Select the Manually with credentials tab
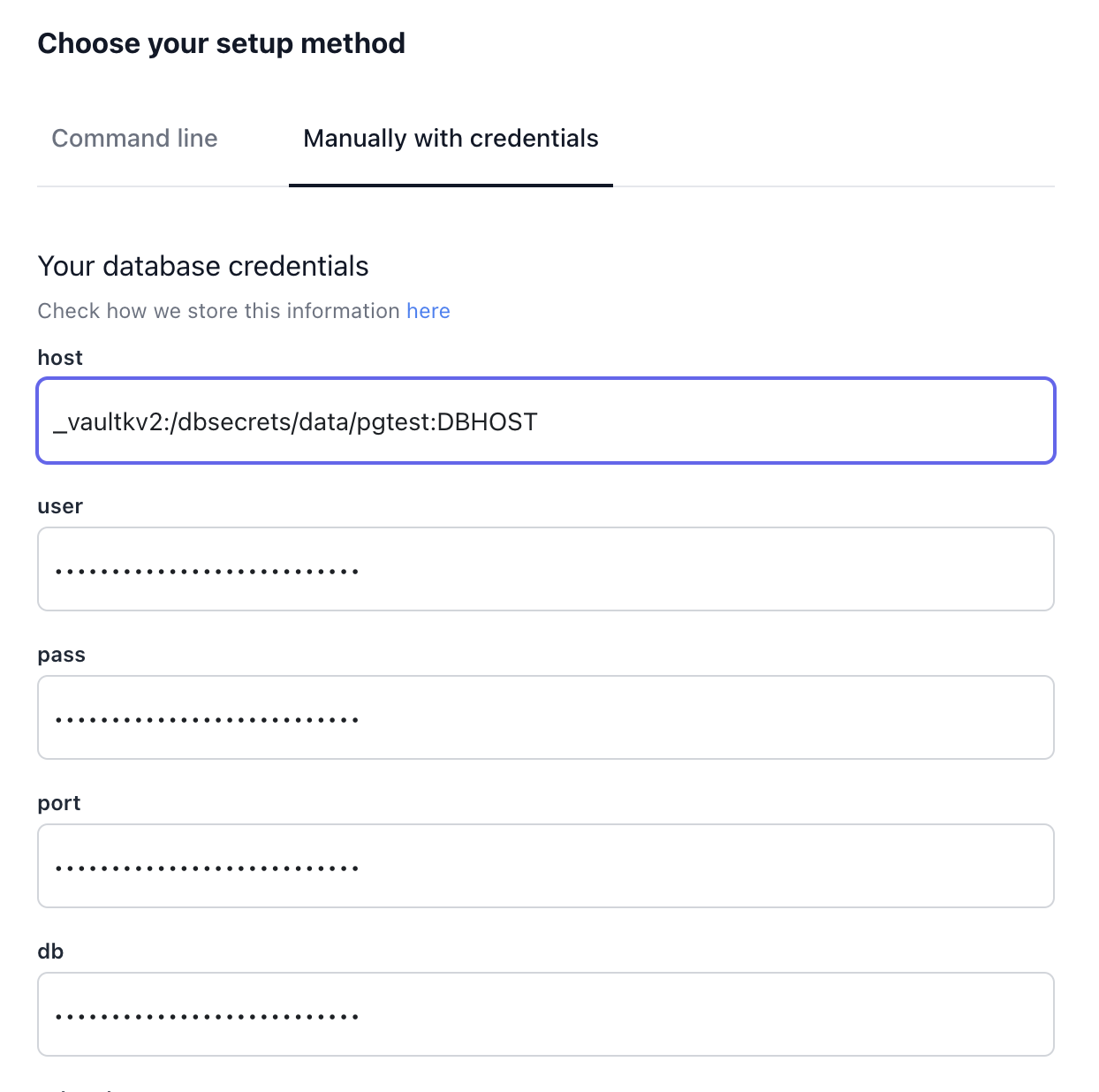The height and width of the screenshot is (1092, 1099). tap(451, 139)
